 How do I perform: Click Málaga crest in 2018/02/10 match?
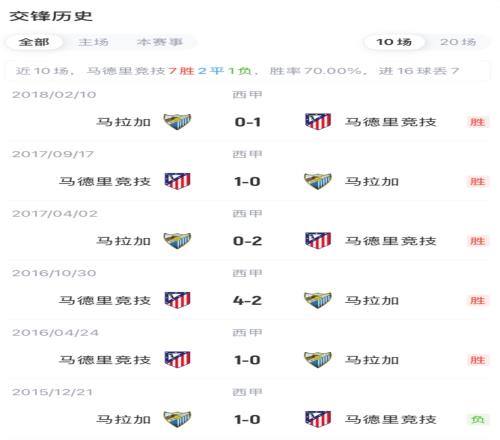(177, 122)
